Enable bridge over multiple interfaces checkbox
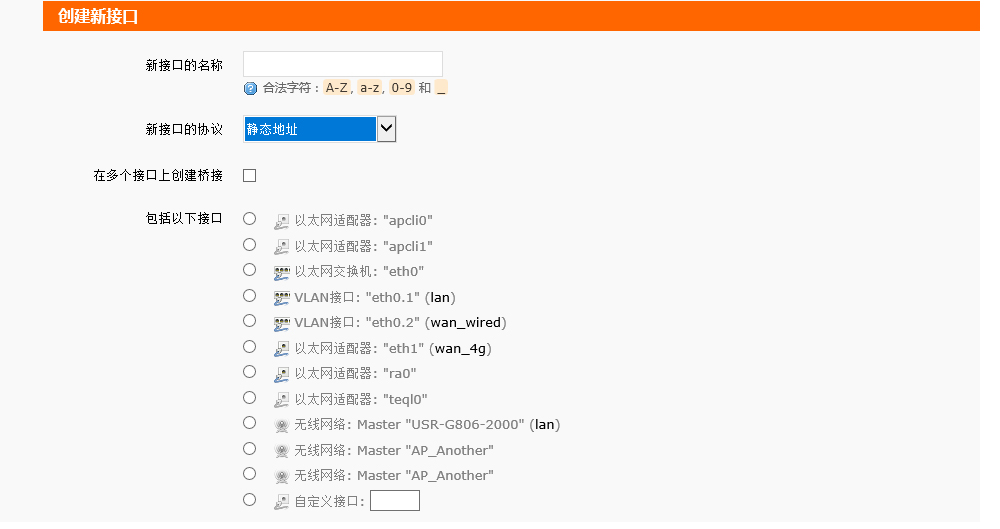 [250, 176]
